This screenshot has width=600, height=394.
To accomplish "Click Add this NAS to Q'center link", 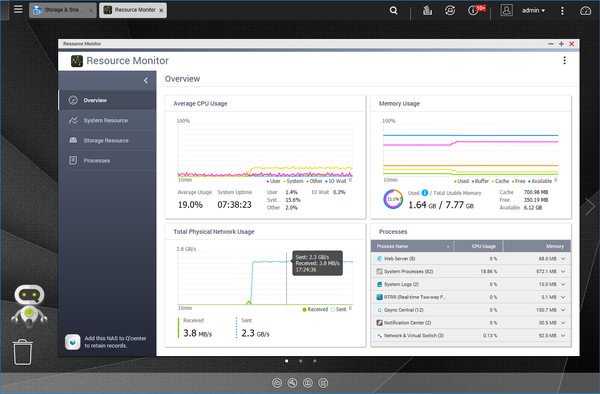I will click(115, 342).
